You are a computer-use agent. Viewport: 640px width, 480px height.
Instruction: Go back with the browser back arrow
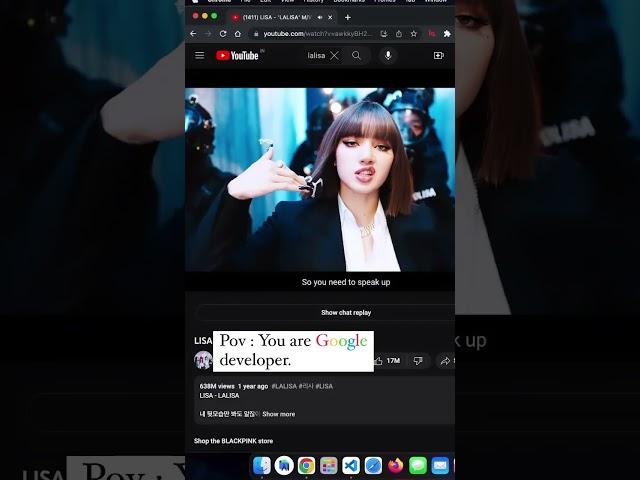[193, 34]
